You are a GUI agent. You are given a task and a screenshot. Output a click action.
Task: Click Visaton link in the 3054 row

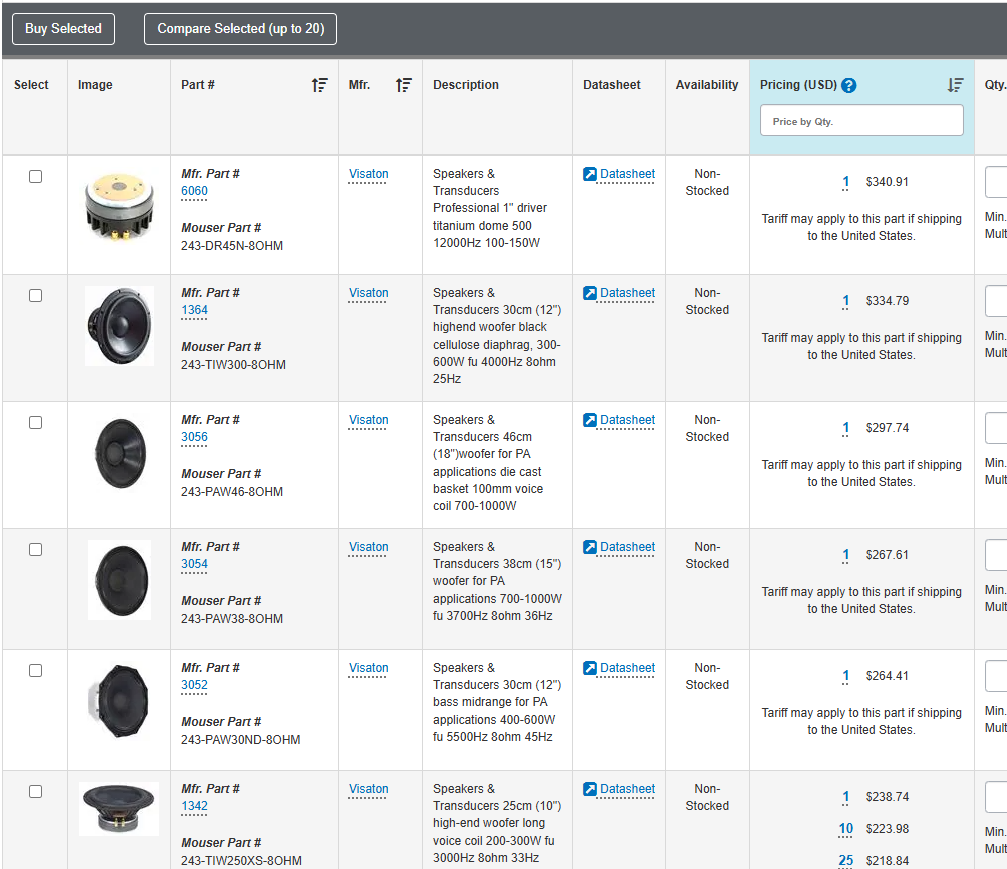[x=369, y=547]
